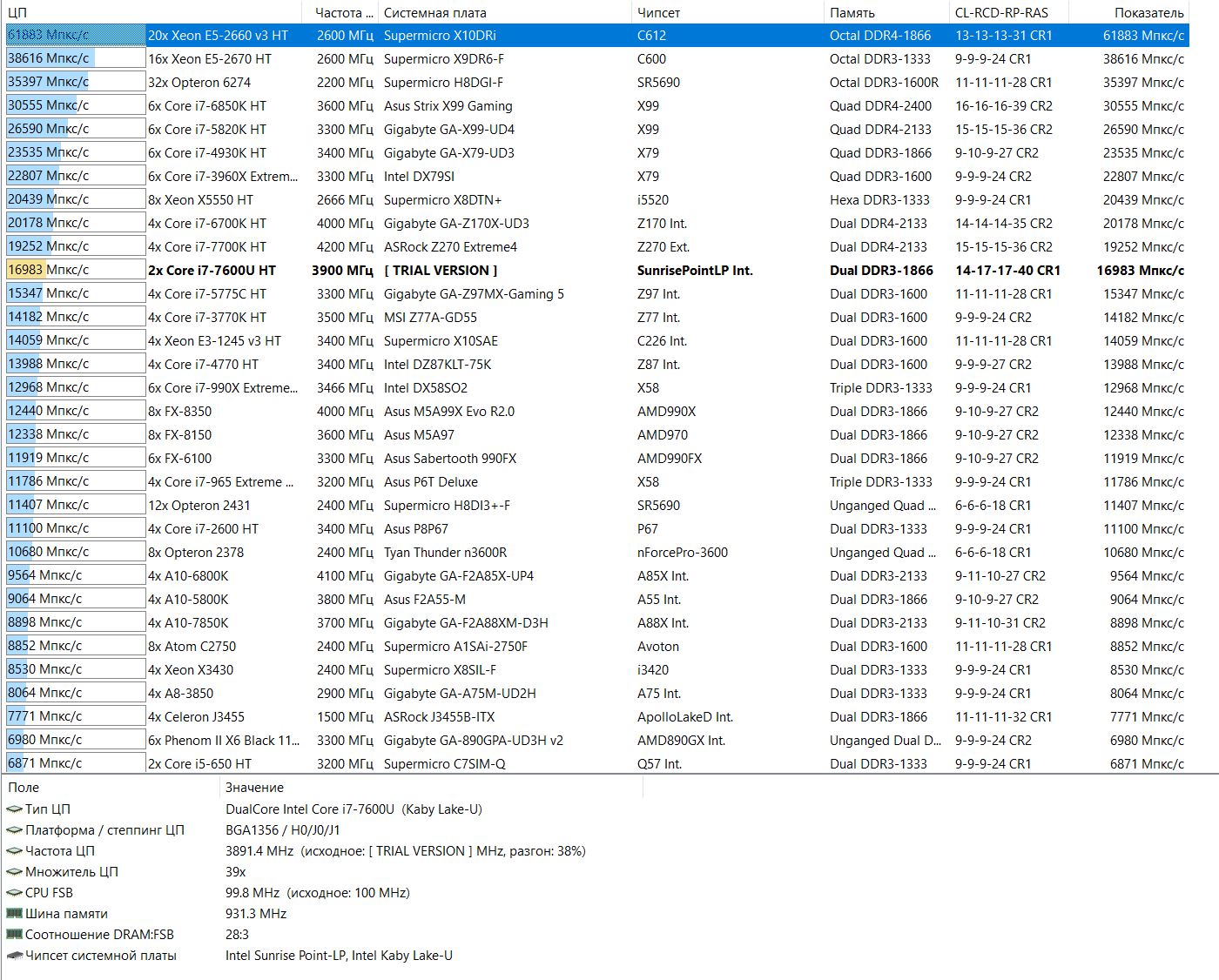Click the Asus P8P67 cell
The height and width of the screenshot is (980, 1219).
coord(416,529)
